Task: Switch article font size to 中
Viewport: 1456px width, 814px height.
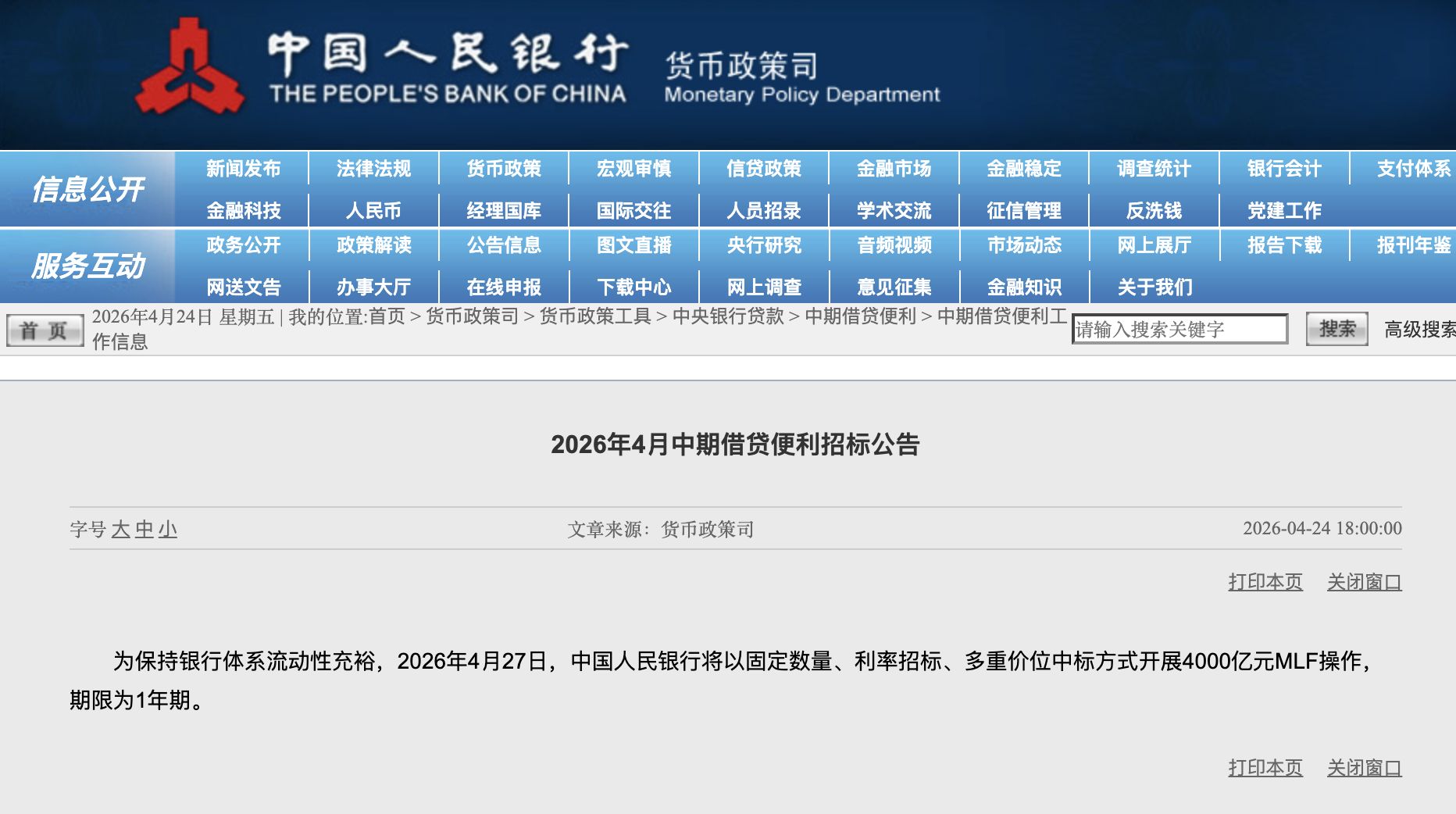Action: pos(146,530)
